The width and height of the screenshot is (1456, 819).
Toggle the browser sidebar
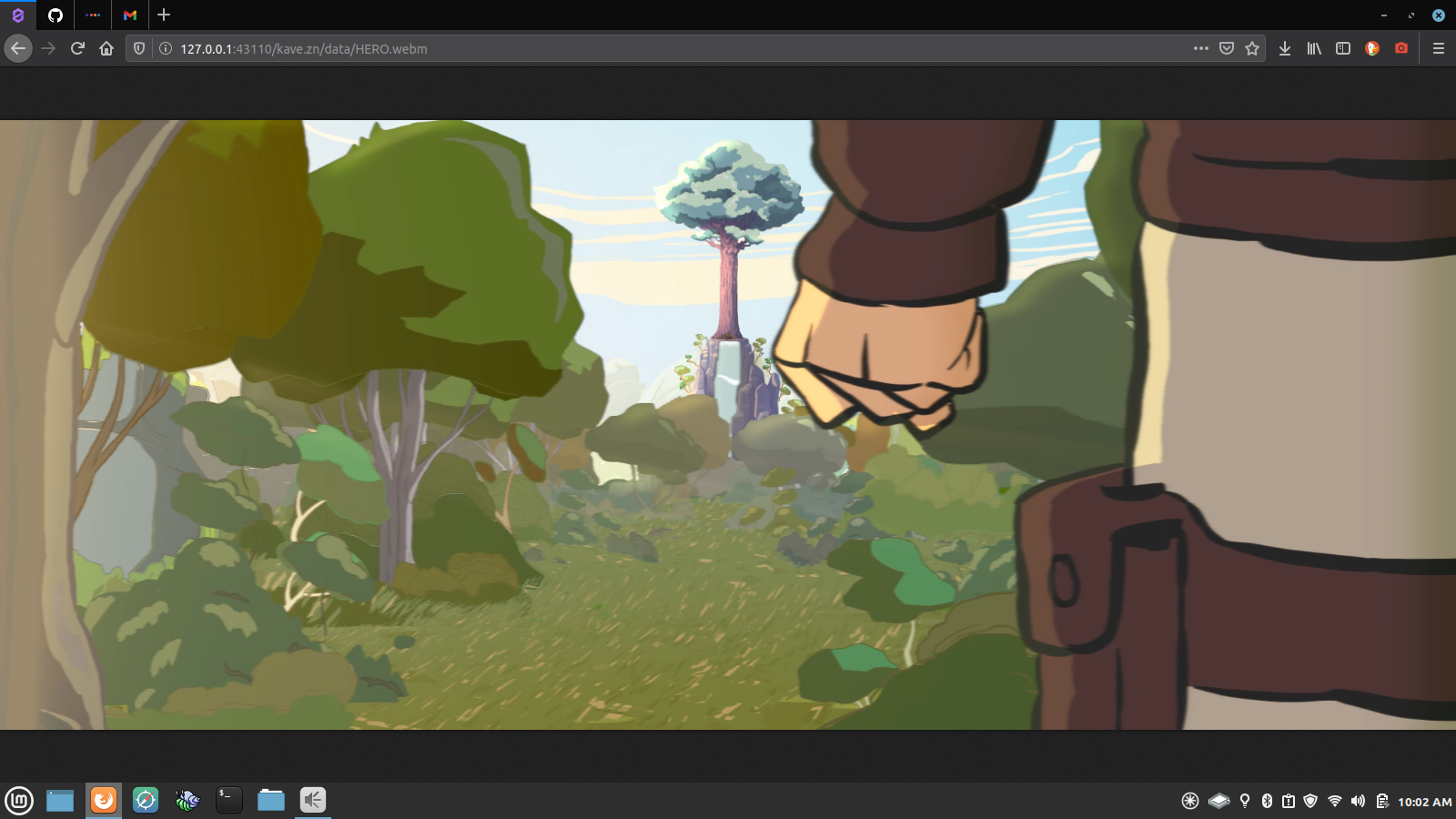pyautogui.click(x=1343, y=49)
